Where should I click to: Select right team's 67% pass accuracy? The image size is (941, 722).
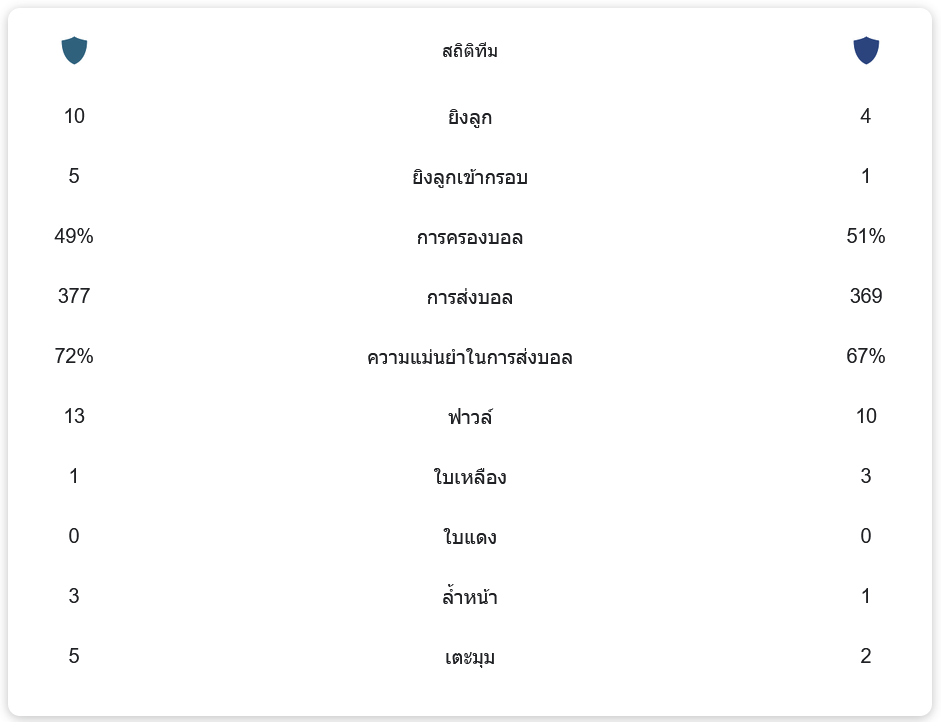coord(865,356)
